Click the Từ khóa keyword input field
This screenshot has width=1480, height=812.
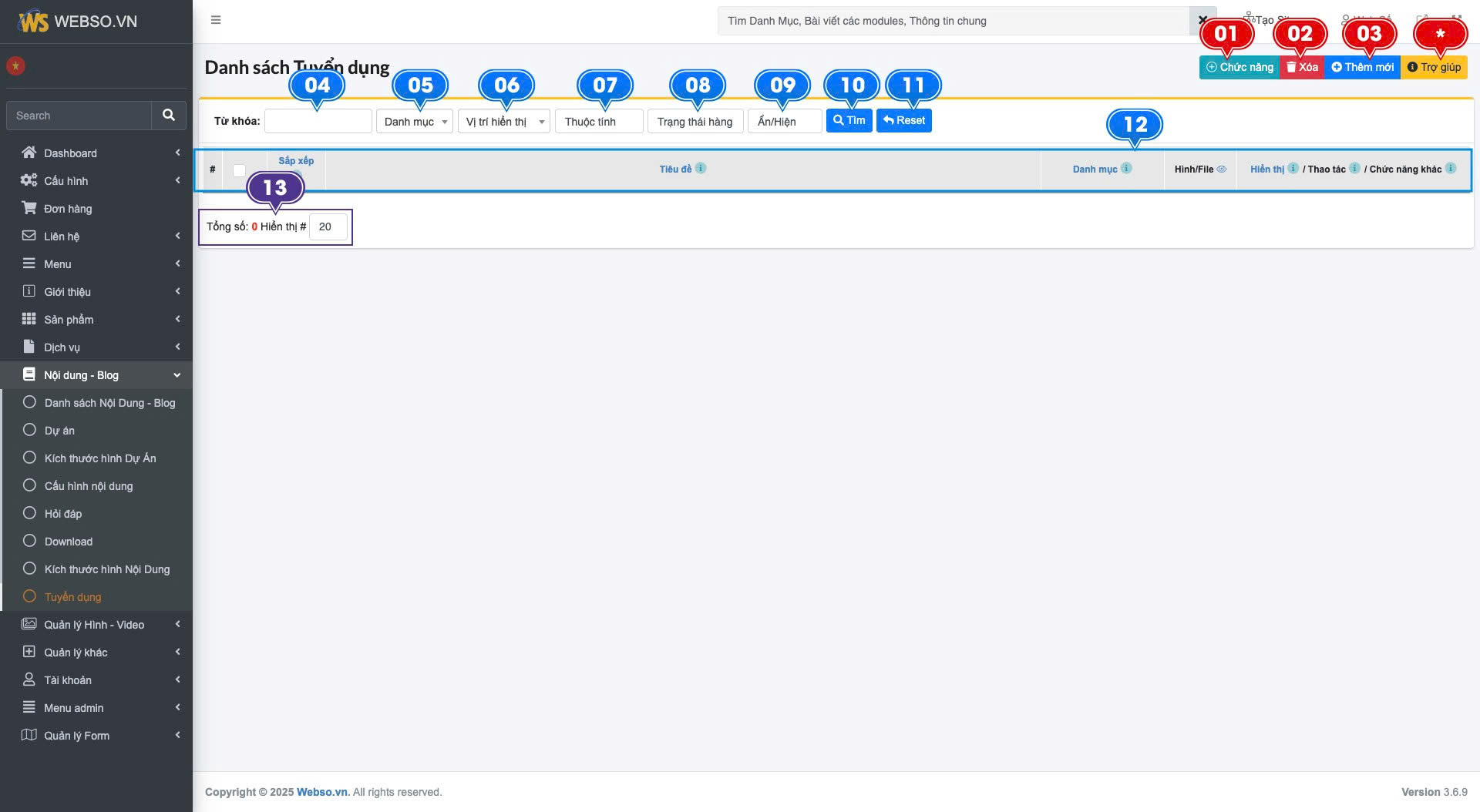pyautogui.click(x=318, y=122)
